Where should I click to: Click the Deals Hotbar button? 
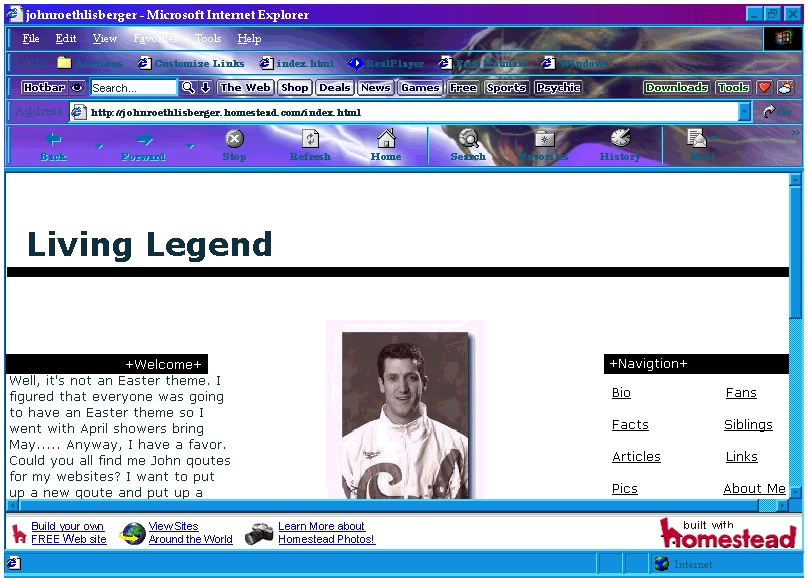[334, 88]
